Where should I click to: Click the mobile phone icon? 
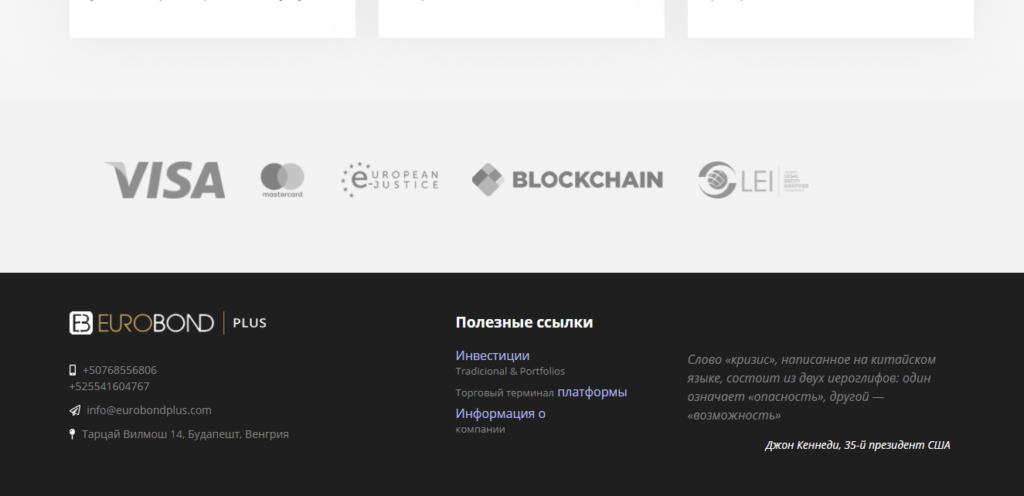72,370
